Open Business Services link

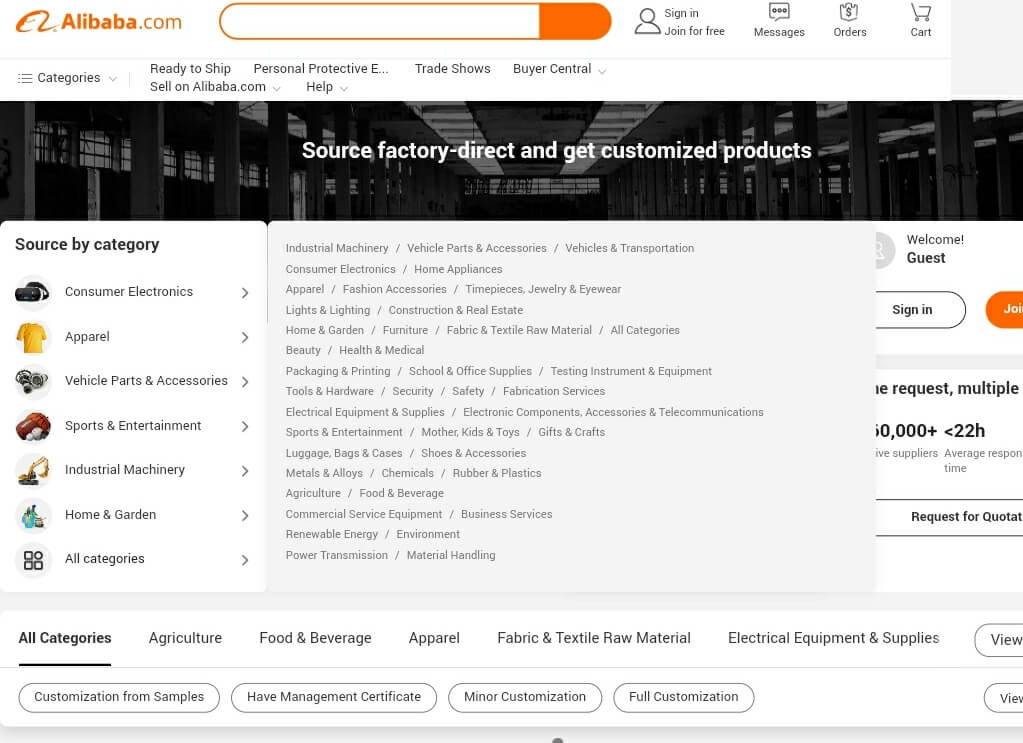coord(506,515)
